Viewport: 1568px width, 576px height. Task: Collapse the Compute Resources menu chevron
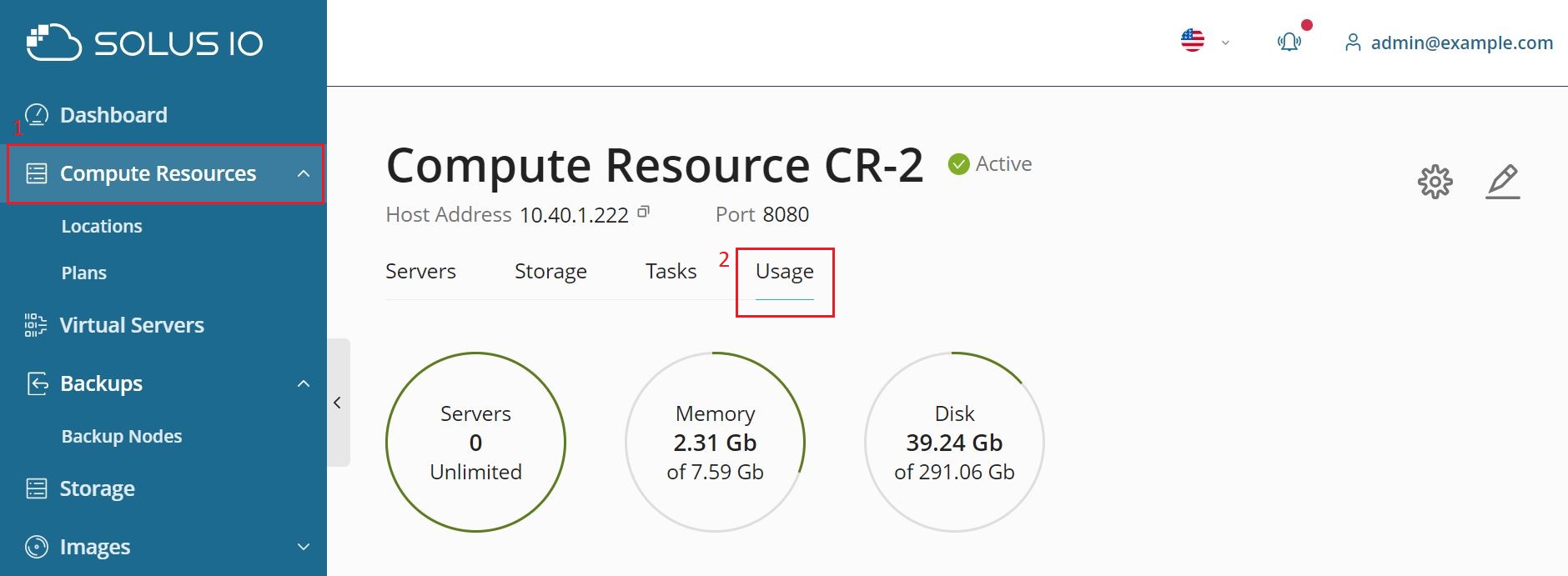coord(304,173)
